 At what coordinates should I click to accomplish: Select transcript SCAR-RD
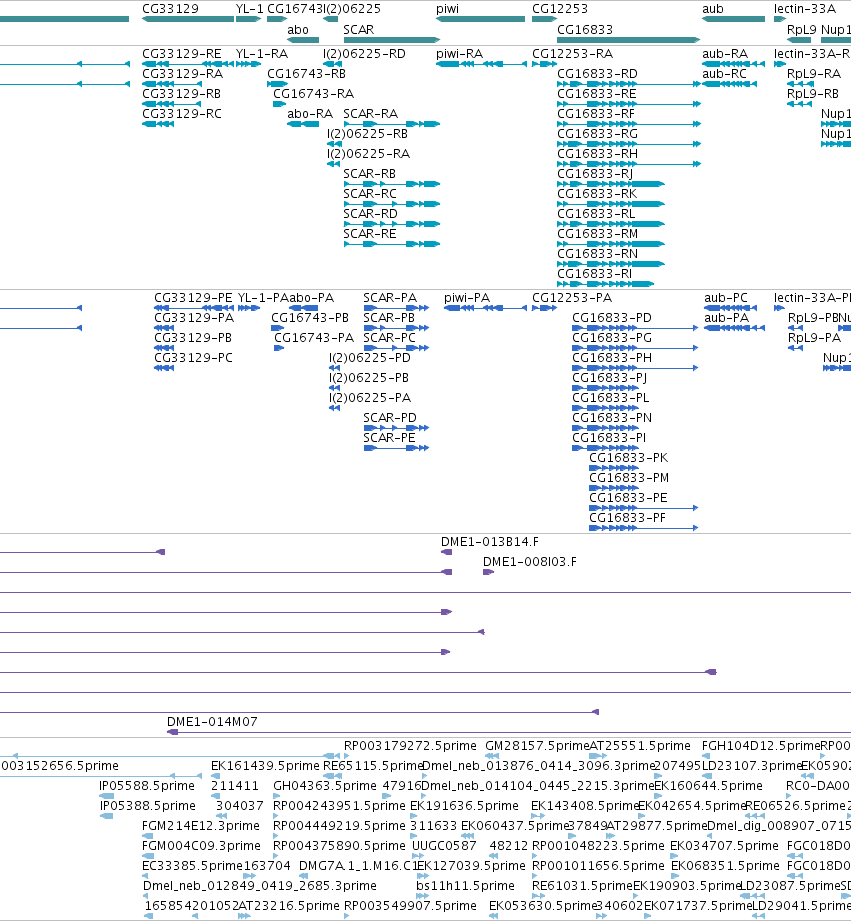tap(392, 224)
